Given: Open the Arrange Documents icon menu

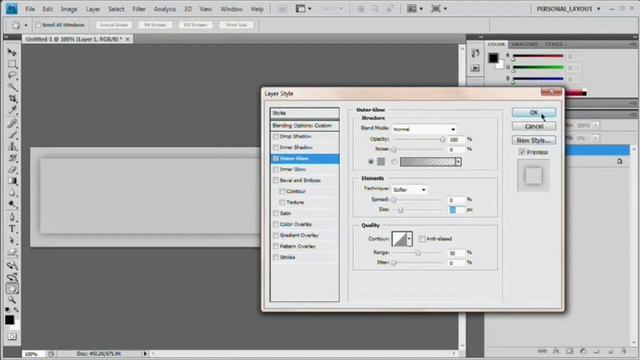Looking at the screenshot, I should [415, 9].
